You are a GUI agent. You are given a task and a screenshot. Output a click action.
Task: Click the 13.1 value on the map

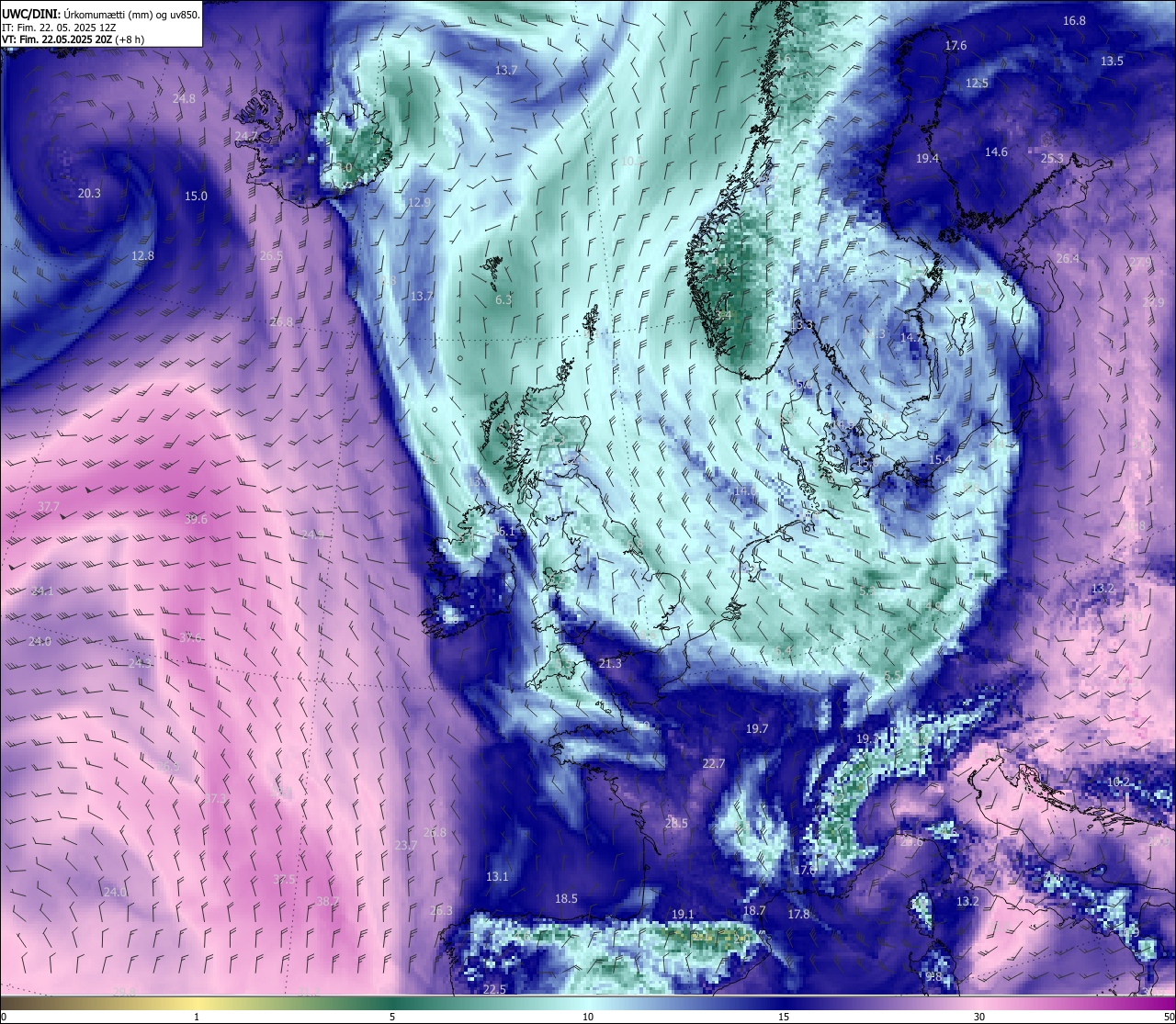click(x=497, y=877)
